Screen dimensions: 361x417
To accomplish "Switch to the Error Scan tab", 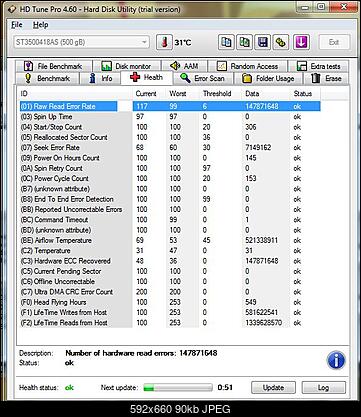I will (x=203, y=78).
